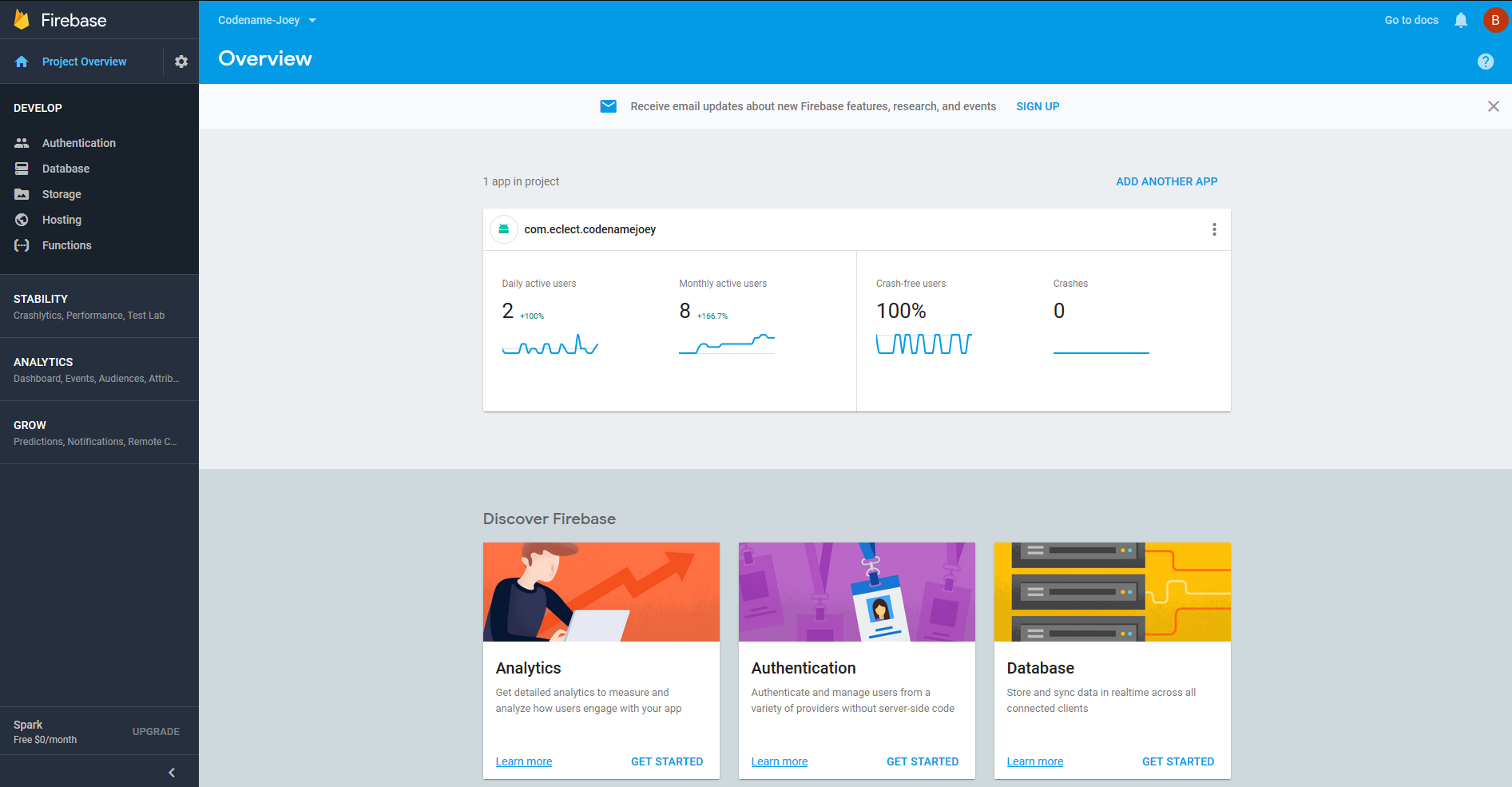This screenshot has height=787, width=1512.
Task: Click the Database icon in sidebar
Action: [22, 169]
